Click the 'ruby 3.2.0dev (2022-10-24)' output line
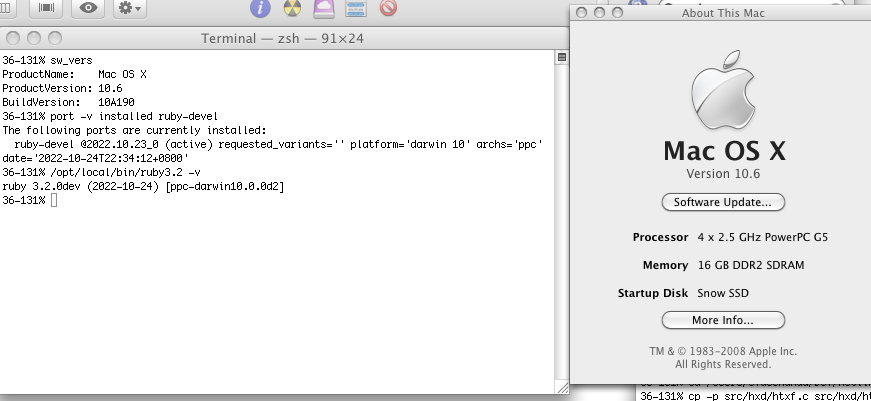This screenshot has height=401, width=871. click(143, 187)
